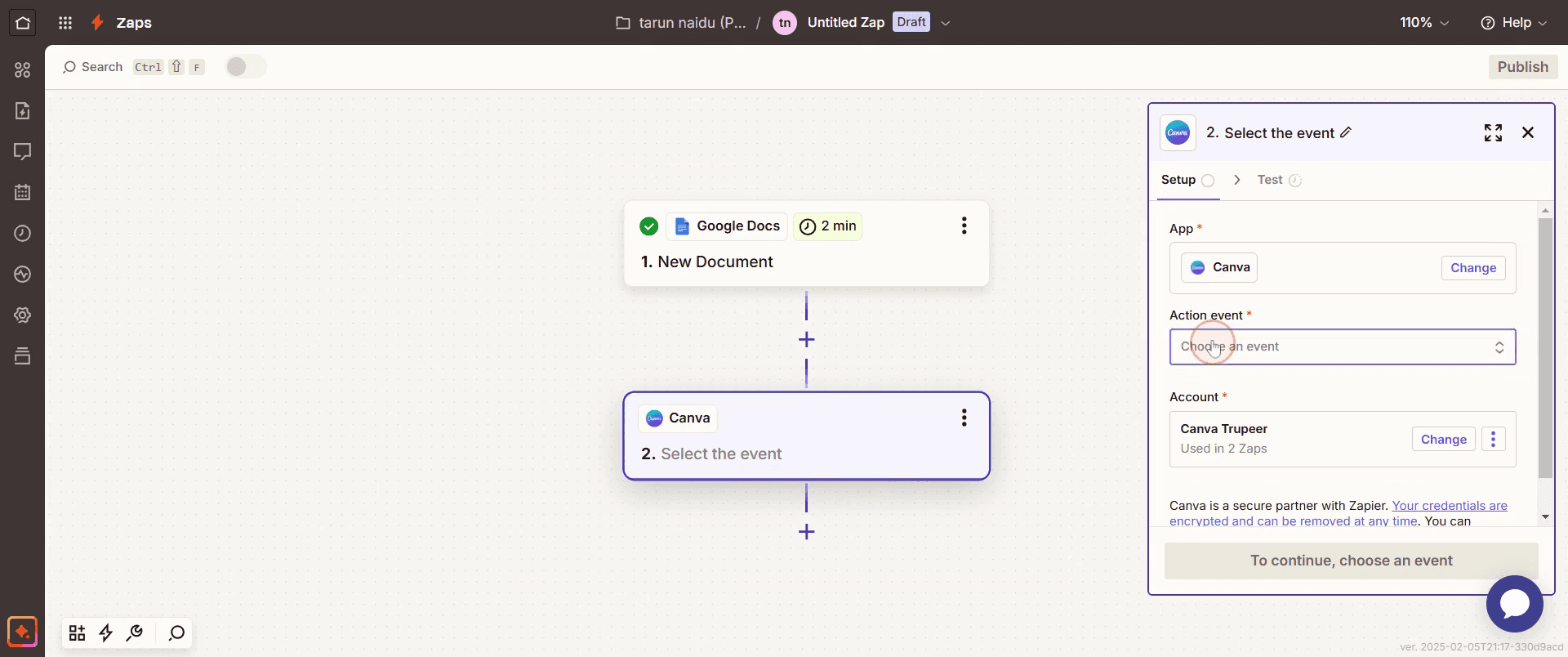1568x657 pixels.
Task: Open the tarun naidu folder breadcrumb
Action: (x=692, y=23)
